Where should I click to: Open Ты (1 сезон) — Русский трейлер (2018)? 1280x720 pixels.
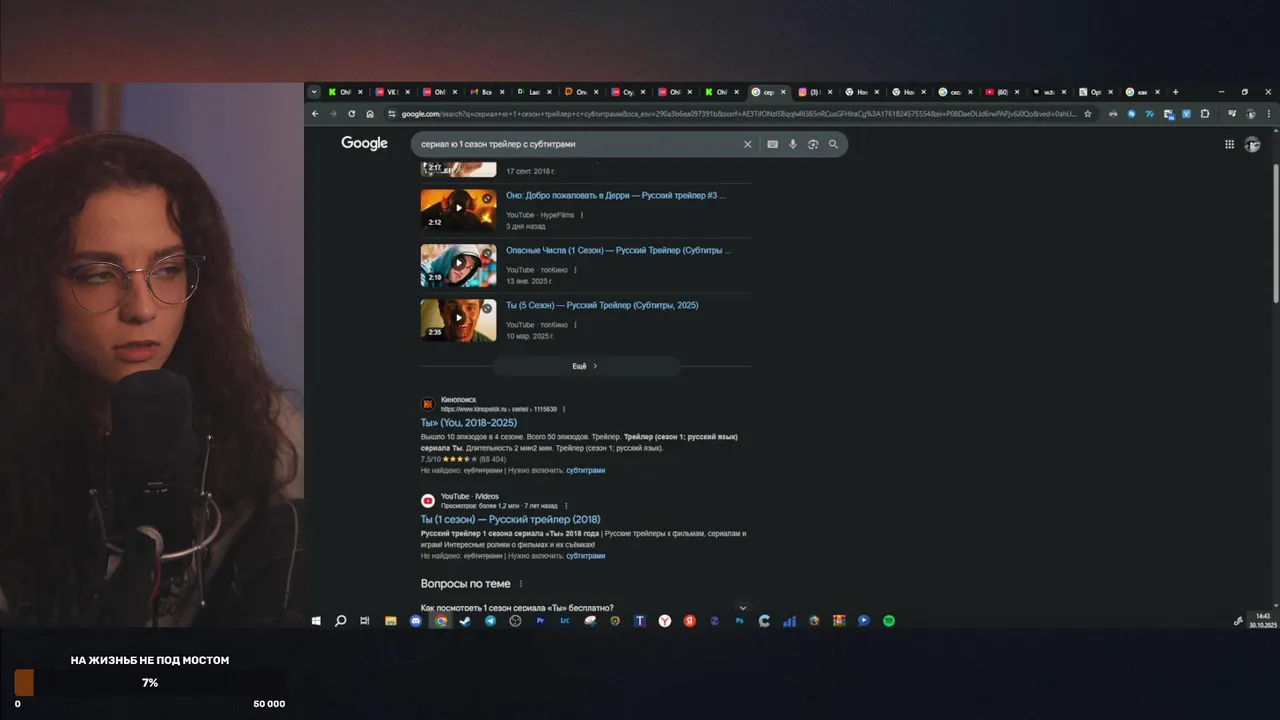coord(511,520)
